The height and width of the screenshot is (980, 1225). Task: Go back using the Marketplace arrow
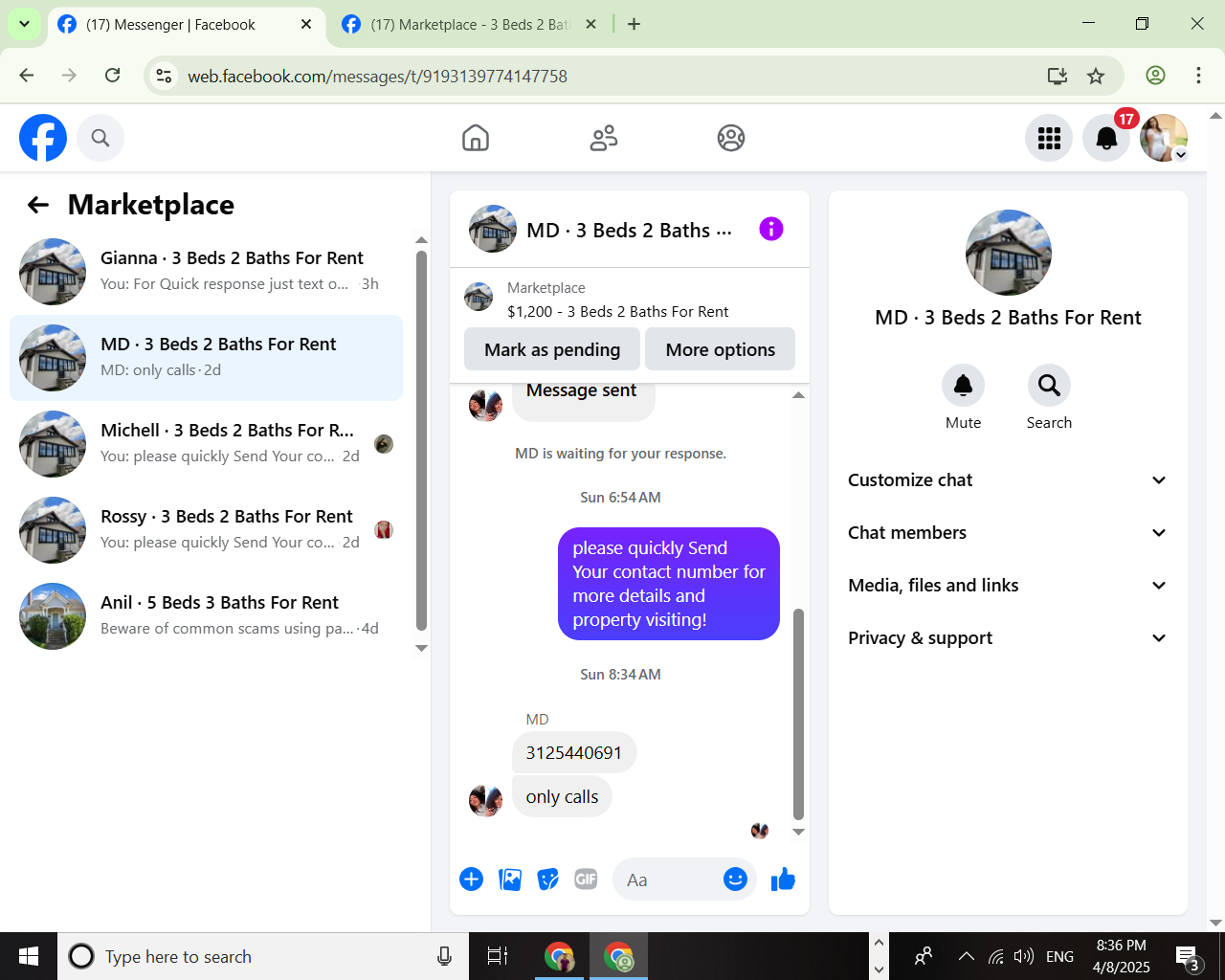coord(38,205)
